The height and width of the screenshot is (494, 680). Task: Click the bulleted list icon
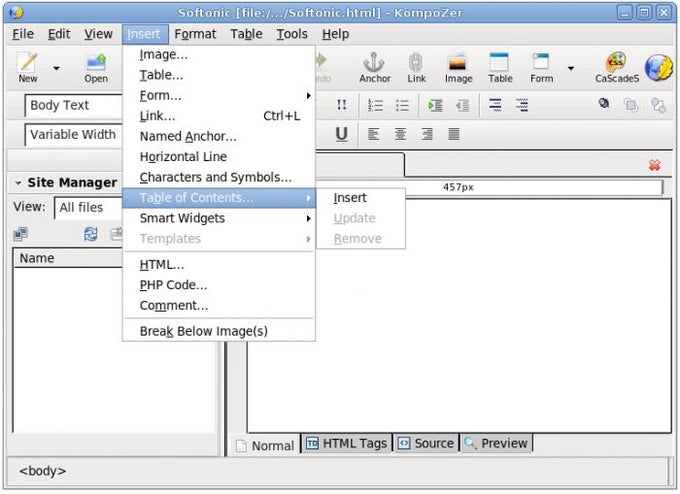click(402, 105)
